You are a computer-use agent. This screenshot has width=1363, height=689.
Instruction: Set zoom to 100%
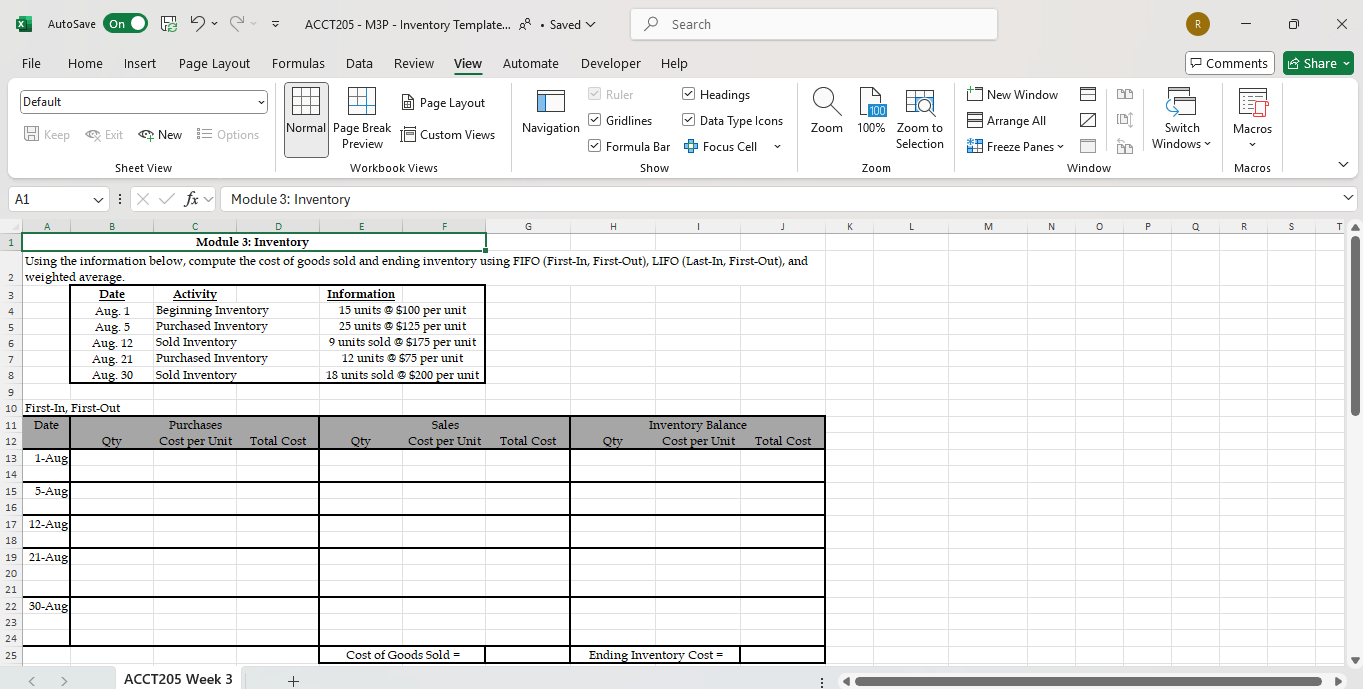(871, 112)
